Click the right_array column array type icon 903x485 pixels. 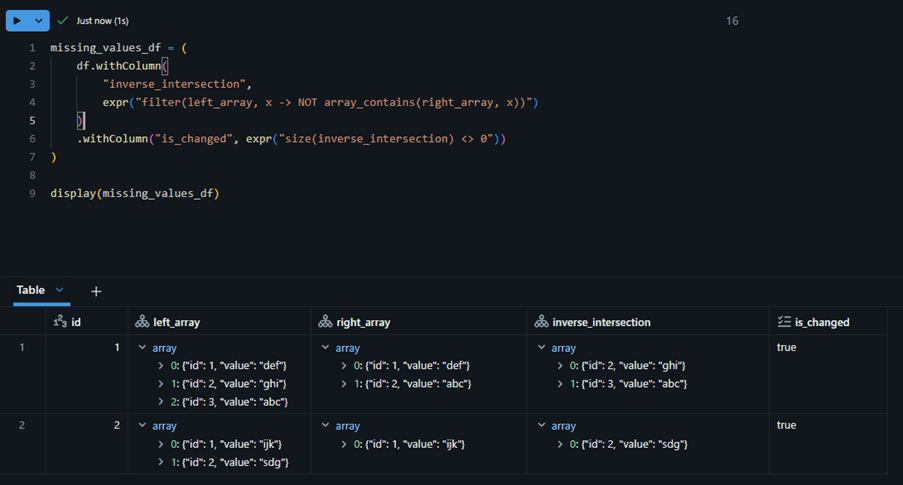(325, 322)
